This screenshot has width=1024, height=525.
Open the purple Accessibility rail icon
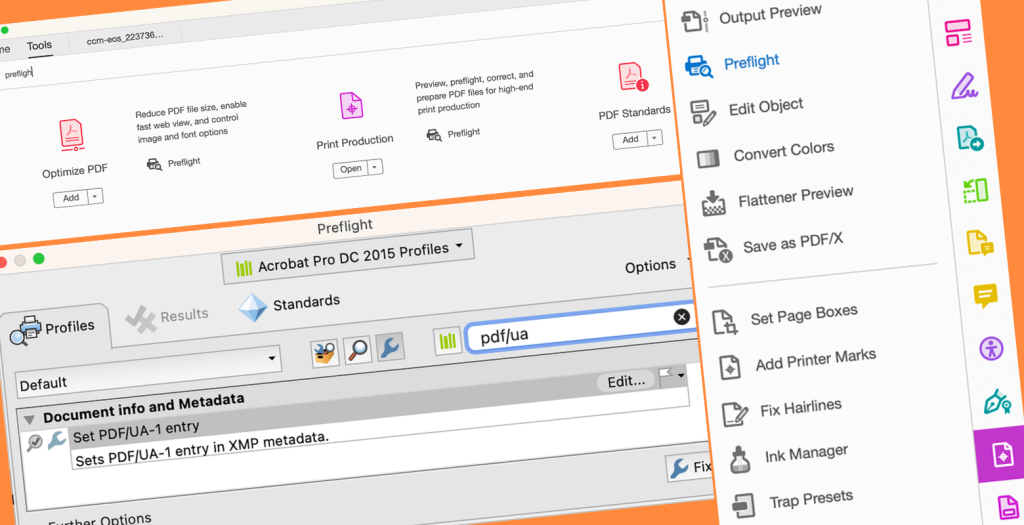click(x=991, y=348)
